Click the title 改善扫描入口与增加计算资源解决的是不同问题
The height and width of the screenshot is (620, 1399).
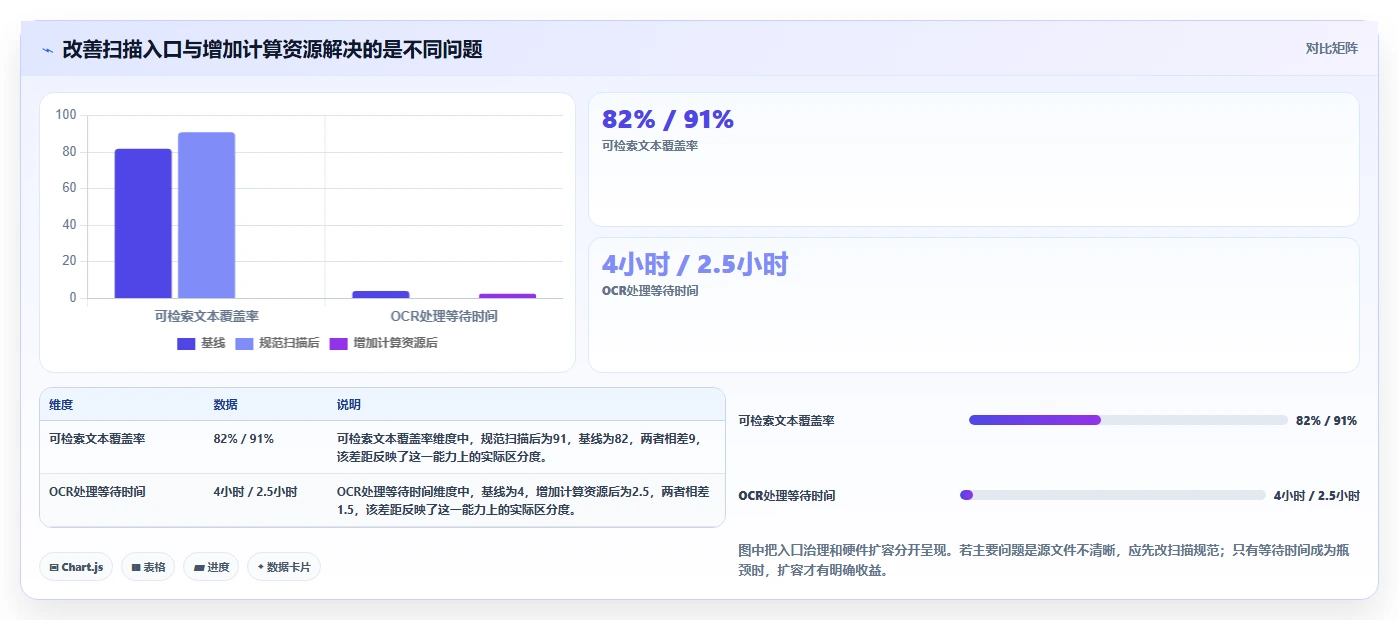[272, 49]
